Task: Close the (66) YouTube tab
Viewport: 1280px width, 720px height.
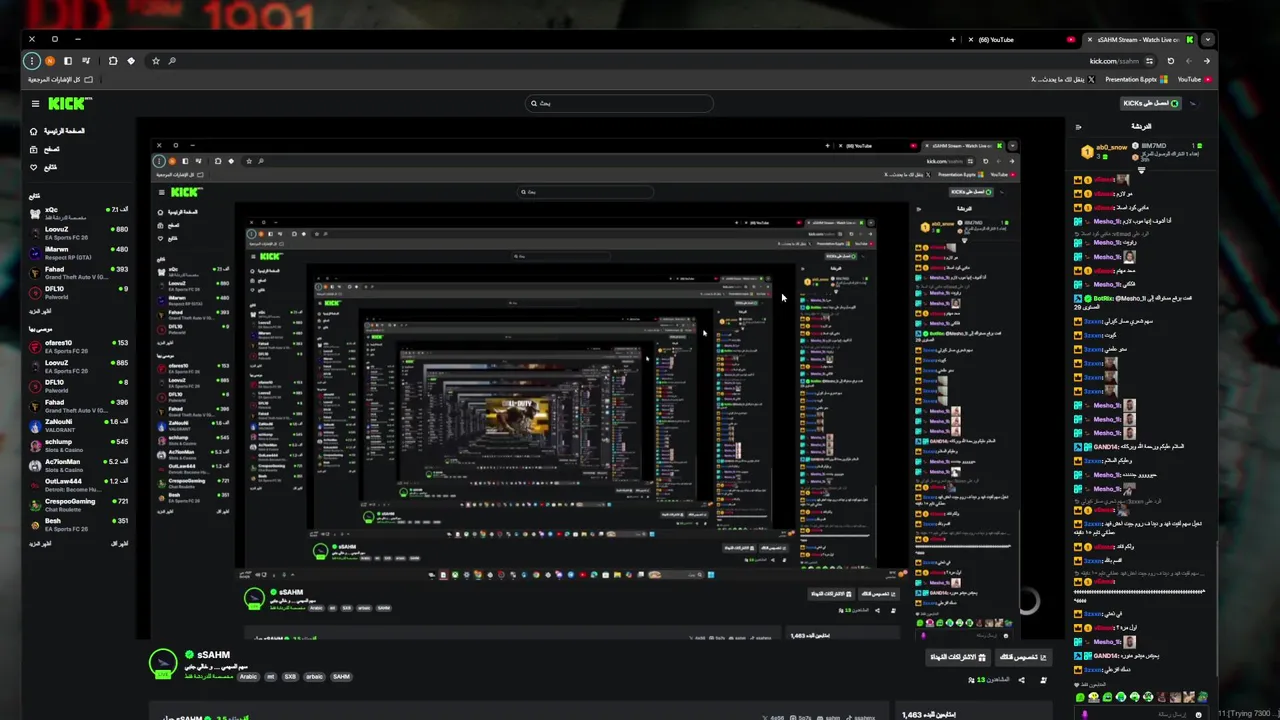Action: (972, 40)
